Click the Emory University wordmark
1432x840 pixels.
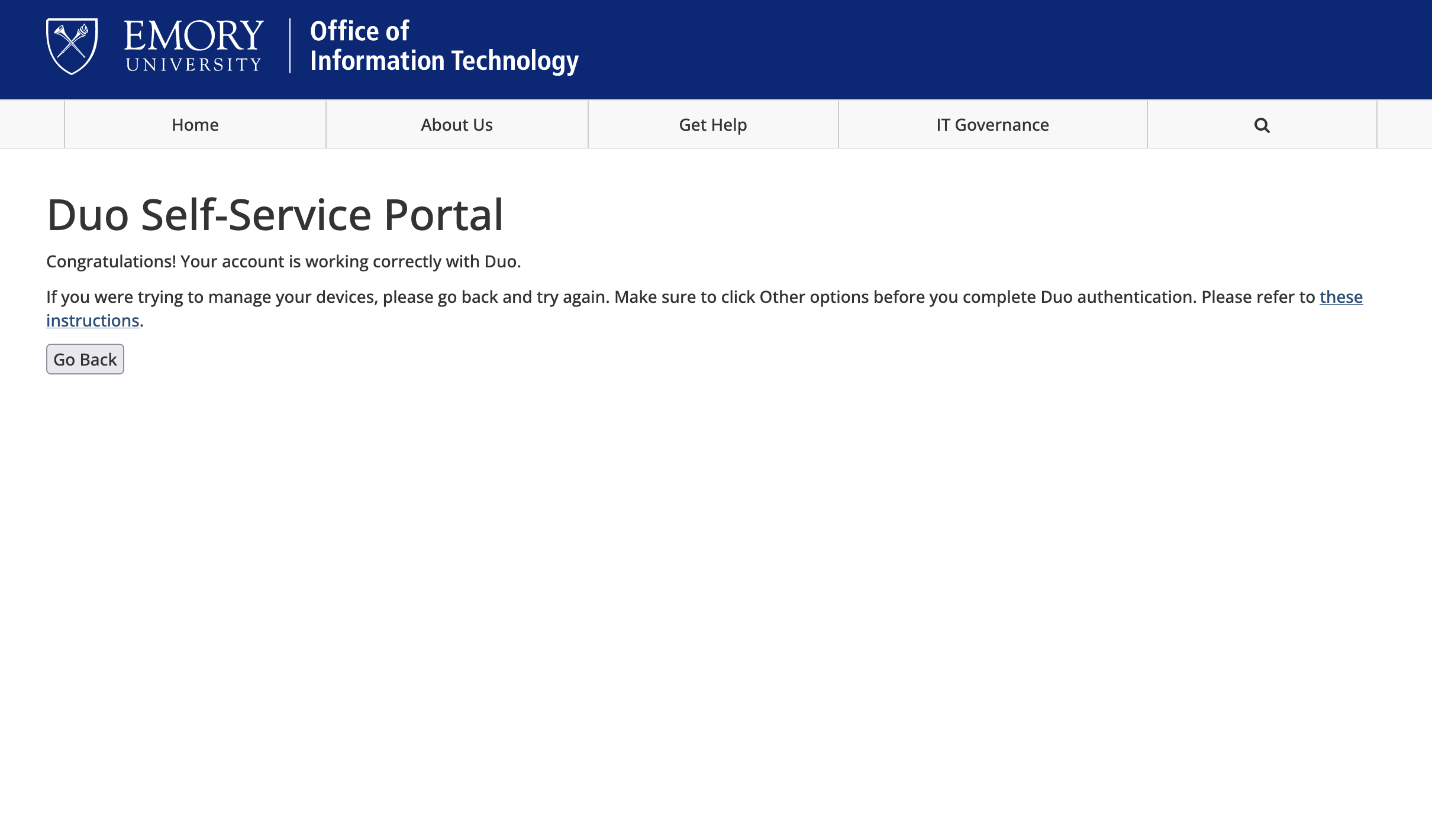[x=193, y=46]
